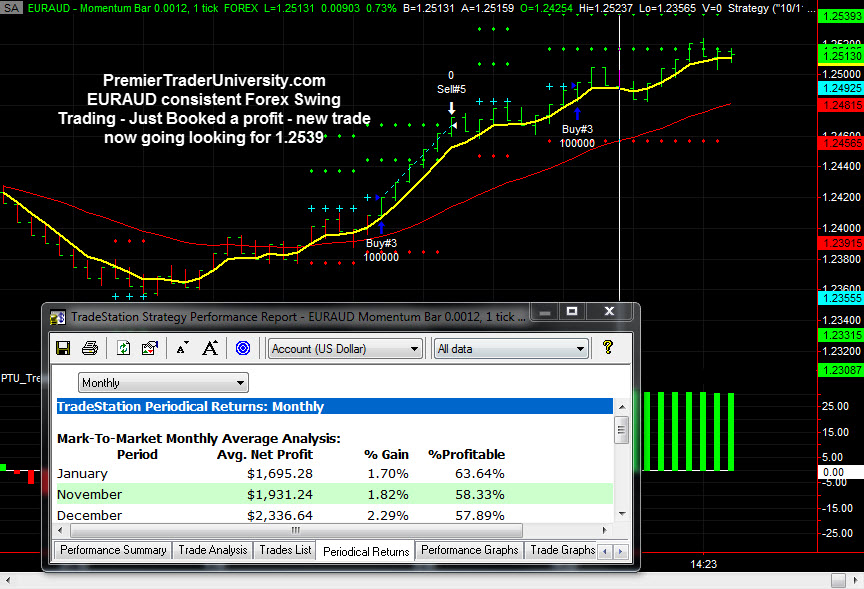The width and height of the screenshot is (864, 589).
Task: Select the highlighted November row
Action: tap(334, 494)
